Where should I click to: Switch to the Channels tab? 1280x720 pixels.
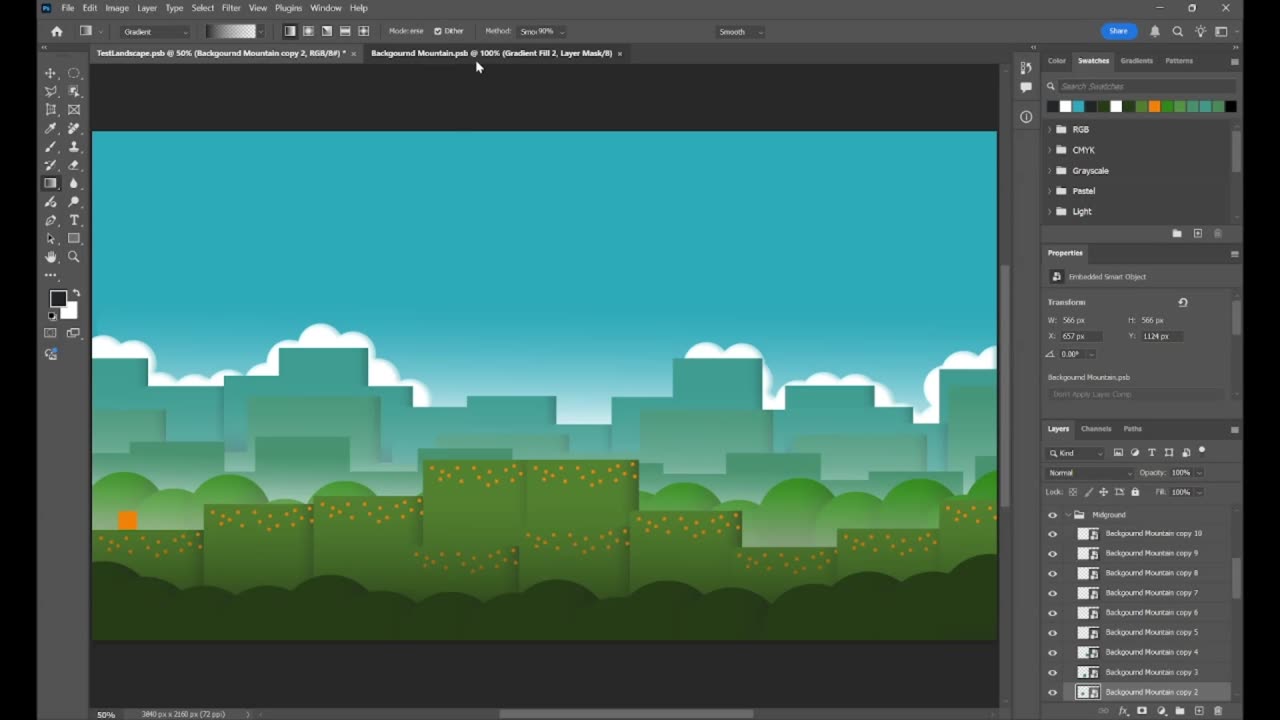point(1096,429)
